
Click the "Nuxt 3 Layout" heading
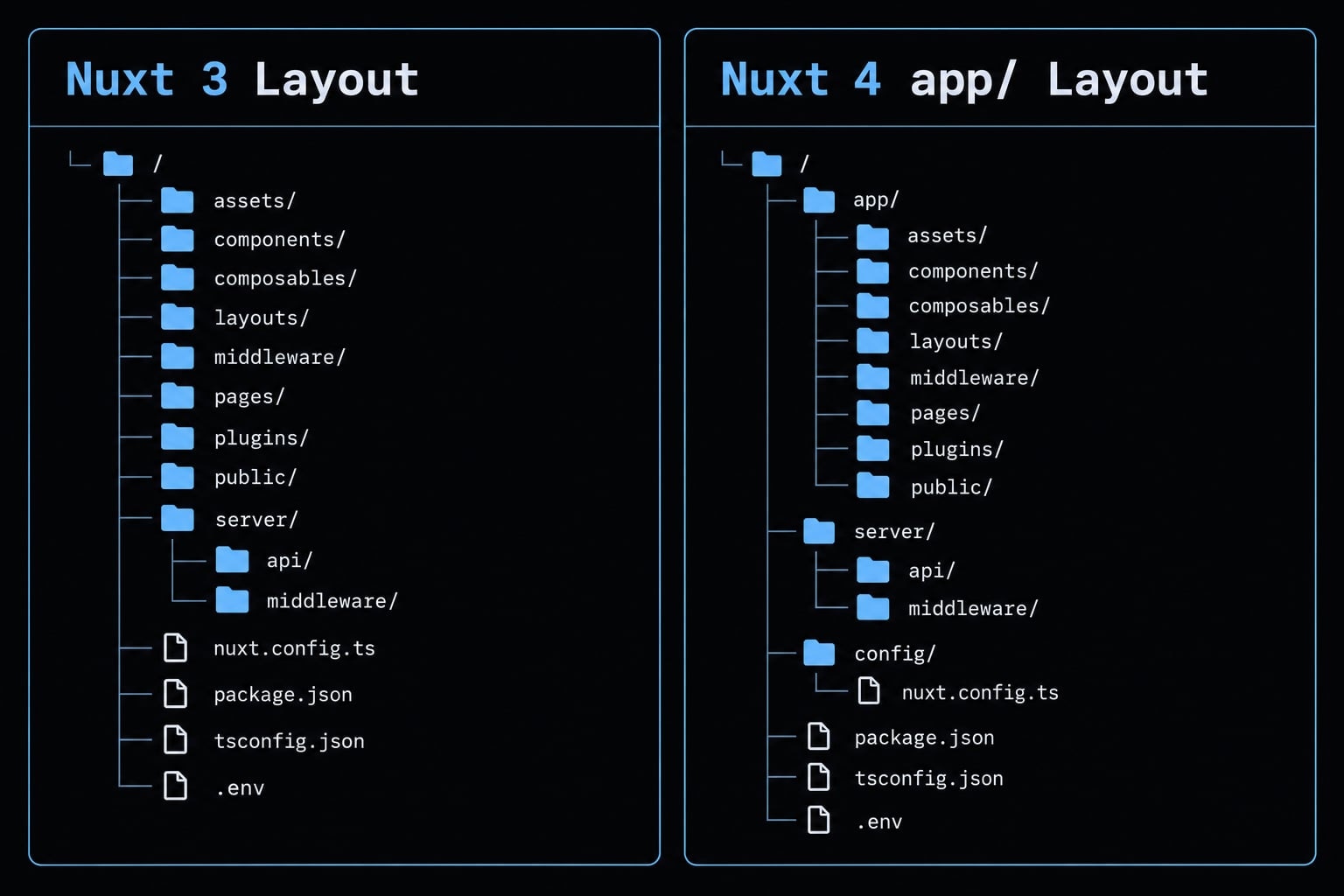pyautogui.click(x=242, y=80)
